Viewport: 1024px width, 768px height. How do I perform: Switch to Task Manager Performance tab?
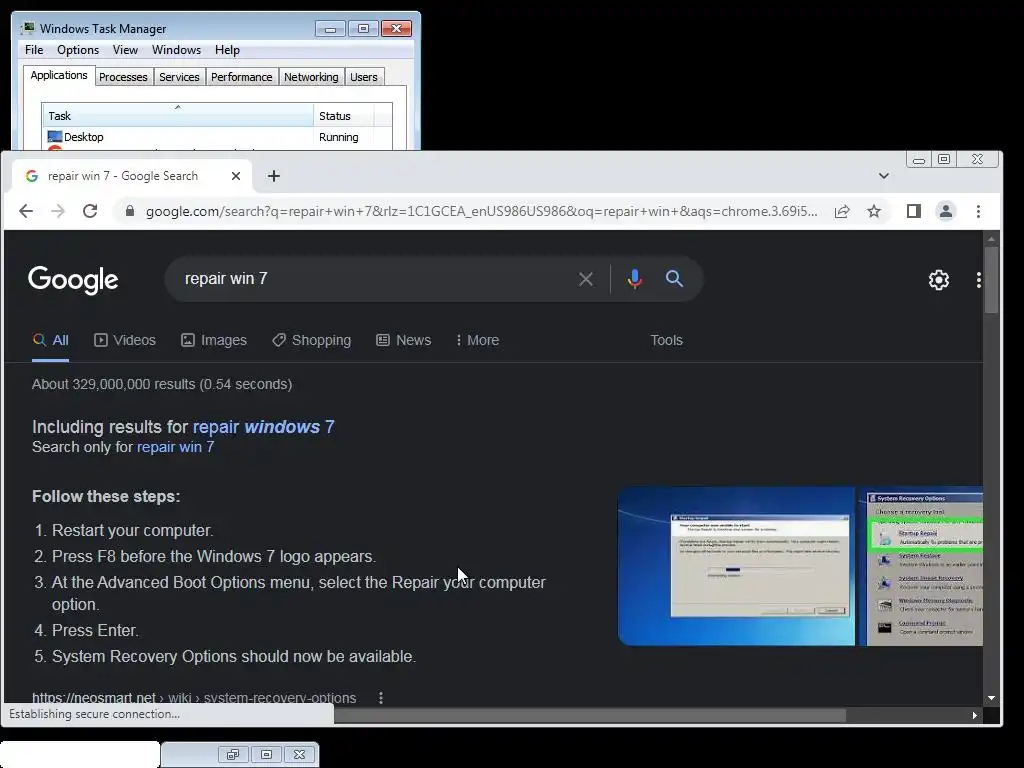(242, 77)
